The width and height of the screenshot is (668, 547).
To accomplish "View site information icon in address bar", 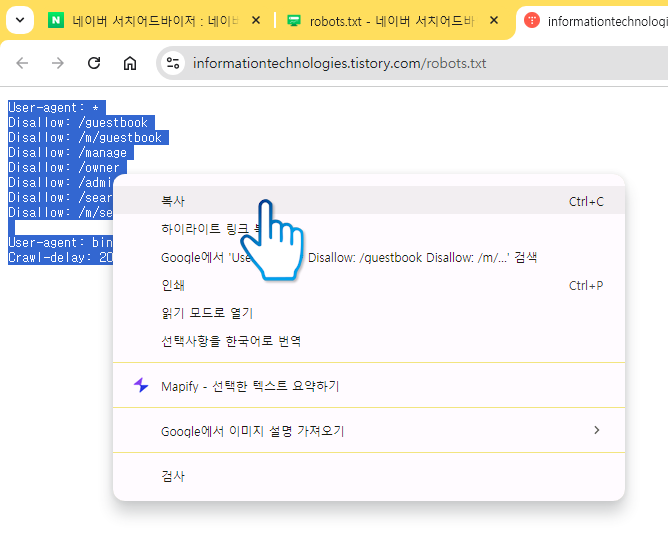I will 173,63.
